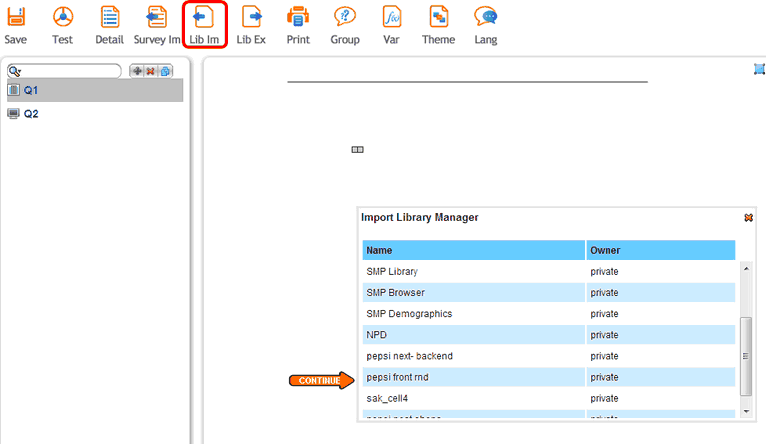This screenshot has height=444, width=766.
Task: Select the SMP Library row
Action: (x=549, y=272)
